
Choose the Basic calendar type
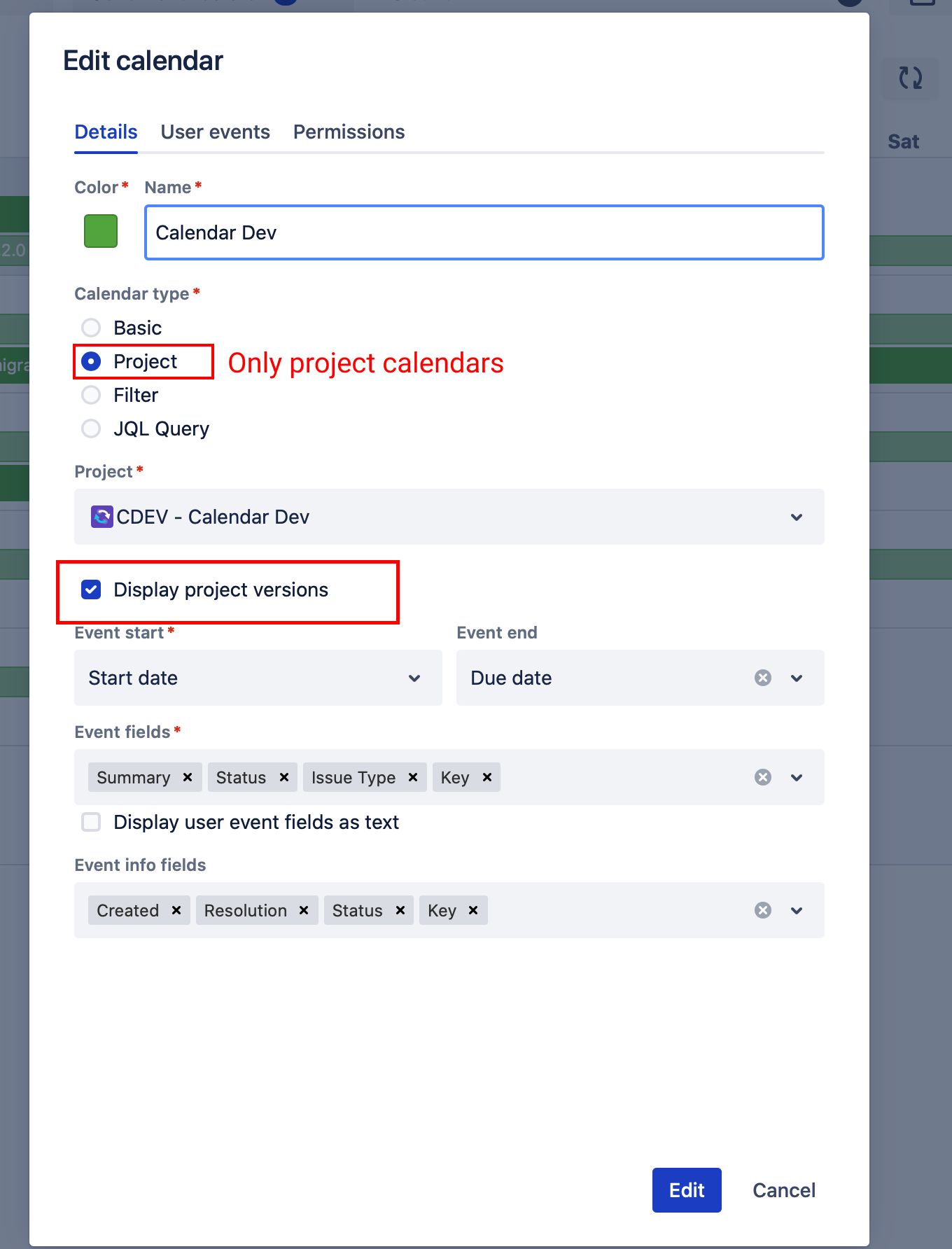coord(91,328)
